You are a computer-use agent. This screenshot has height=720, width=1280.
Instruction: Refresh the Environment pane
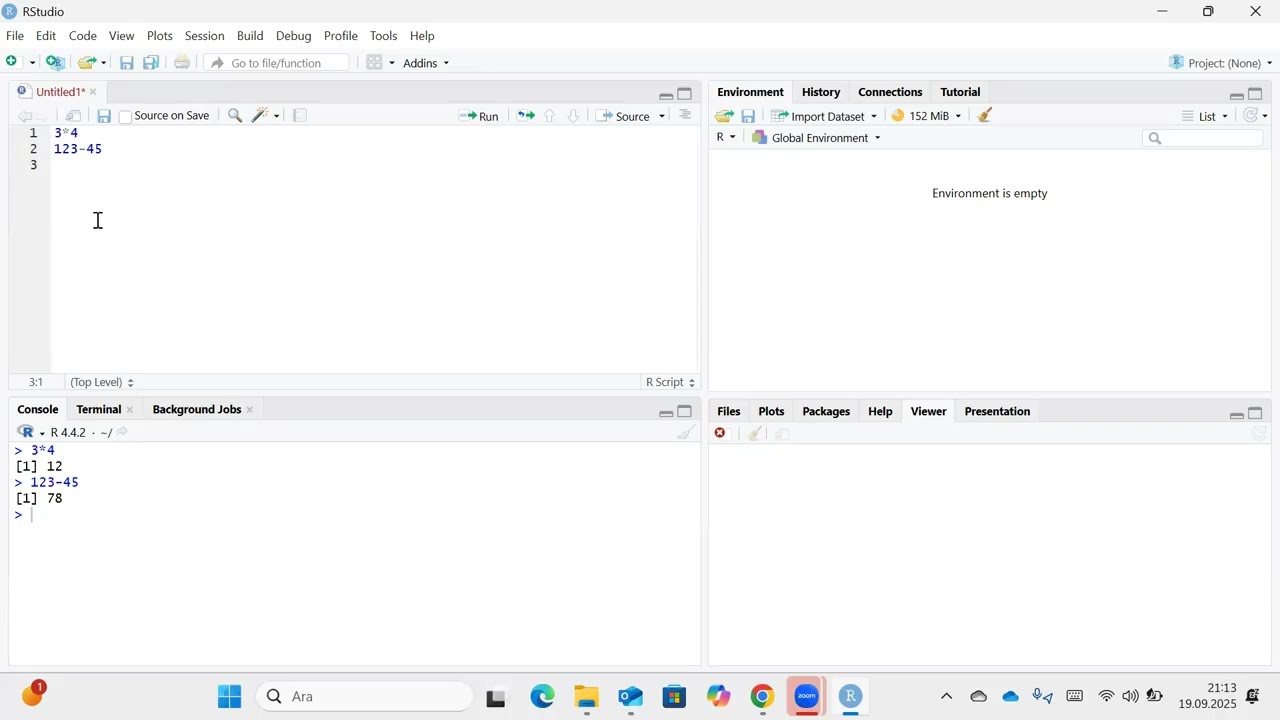[x=1251, y=116]
